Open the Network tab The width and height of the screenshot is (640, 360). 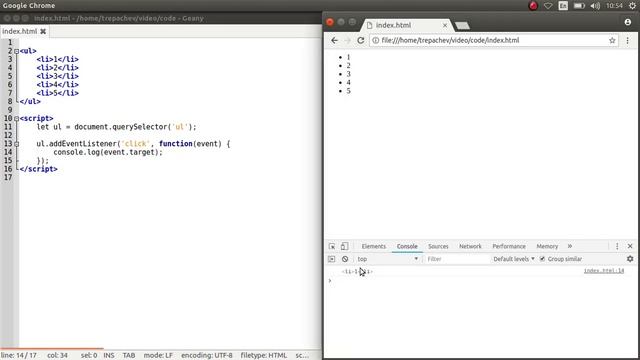click(x=470, y=247)
